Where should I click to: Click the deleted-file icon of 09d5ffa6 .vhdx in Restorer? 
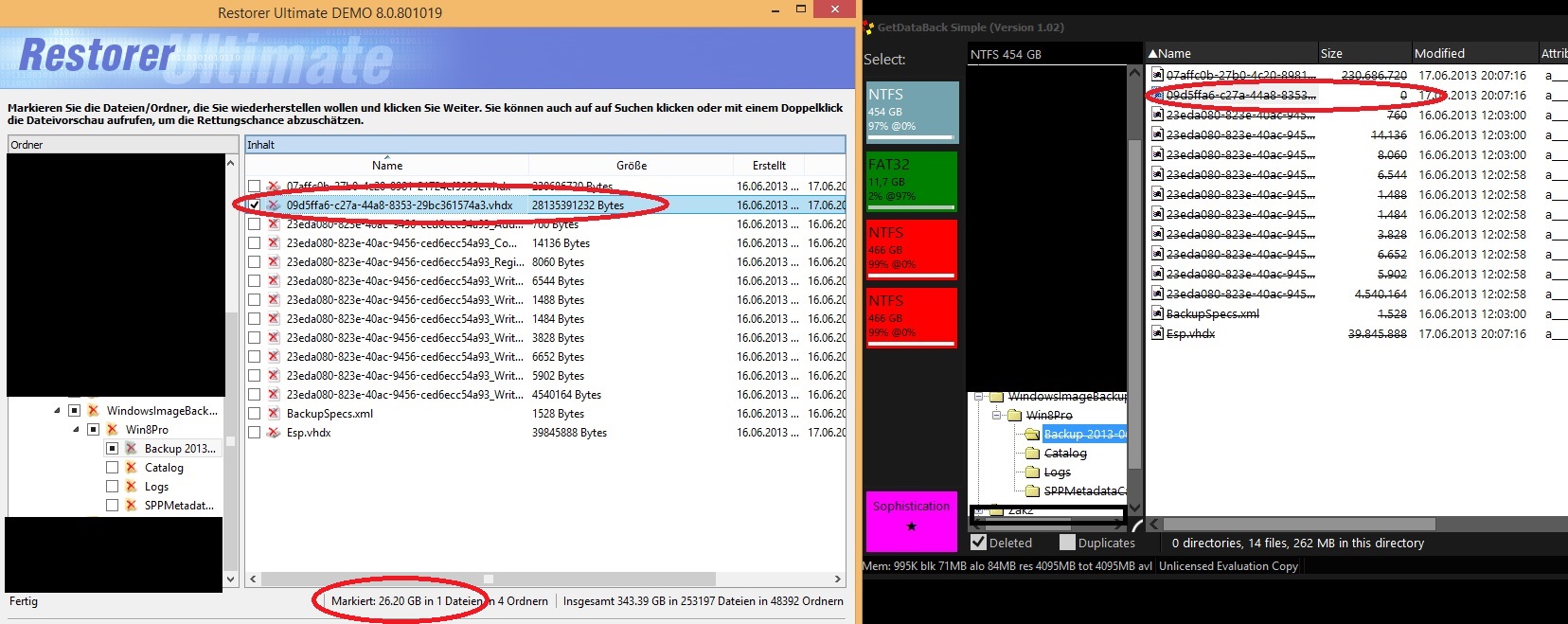(274, 205)
